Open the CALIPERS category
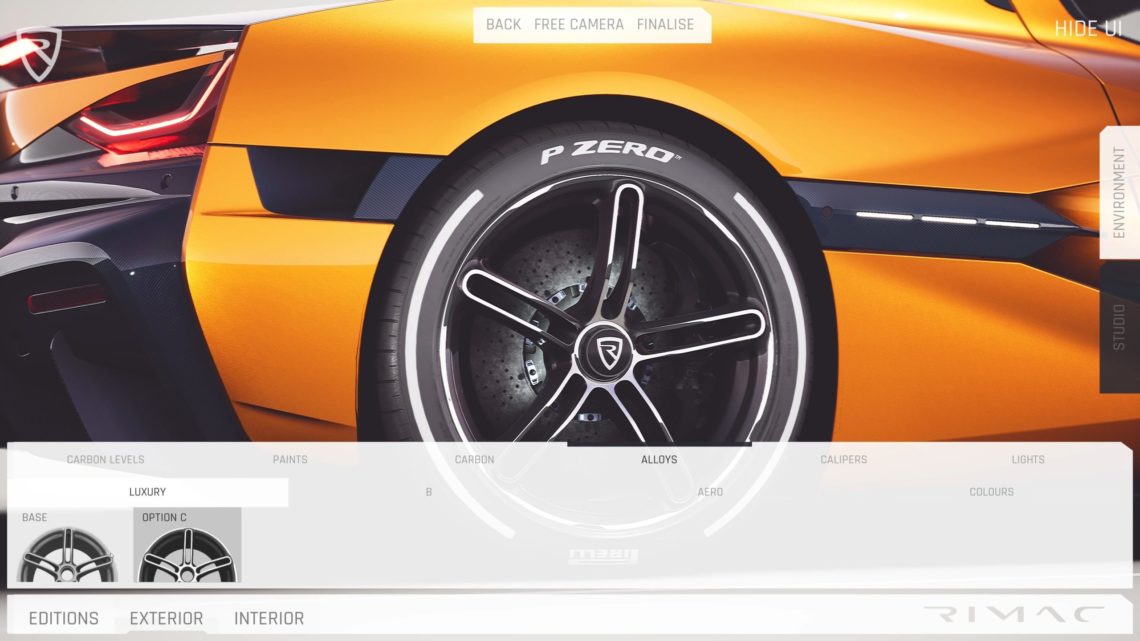Screen dimensions: 1140x641 click(843, 459)
